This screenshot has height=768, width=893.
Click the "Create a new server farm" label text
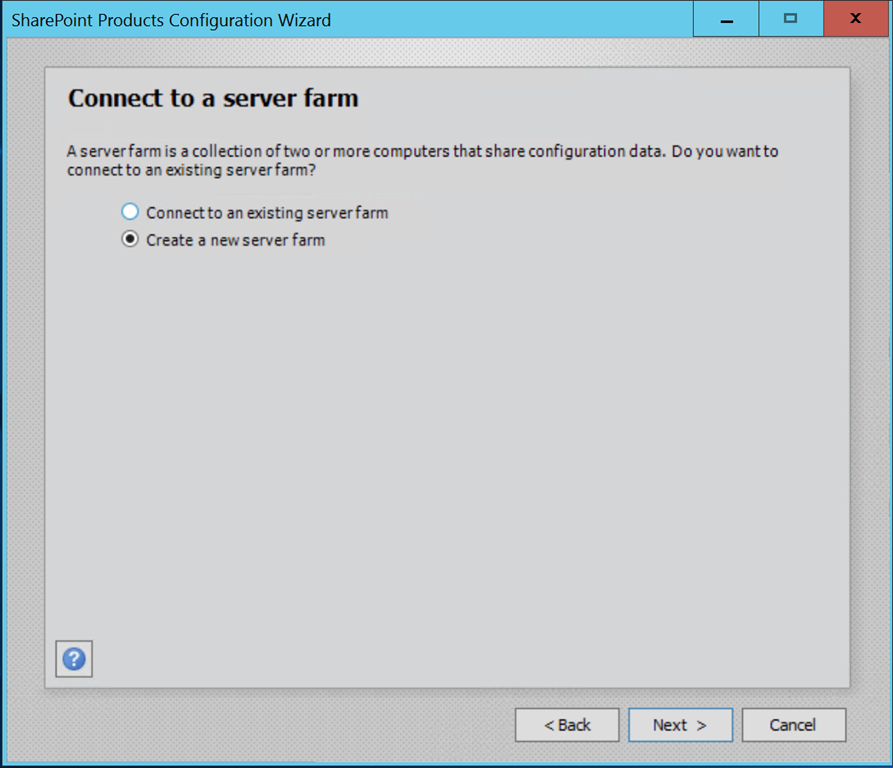click(236, 240)
